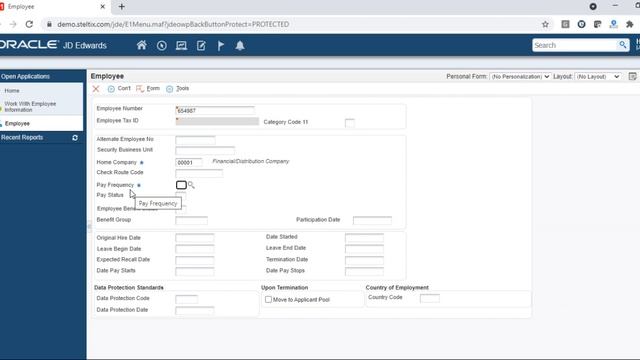Click the Alternate Employee No field
Viewport: 640px width, 360px height.
195,140
